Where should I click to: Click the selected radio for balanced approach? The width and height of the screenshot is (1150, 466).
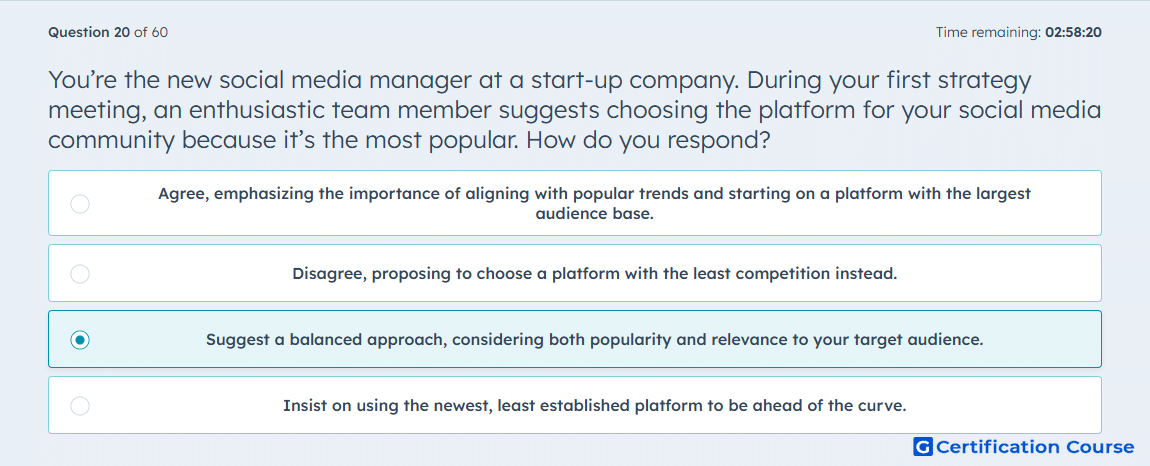coord(80,340)
